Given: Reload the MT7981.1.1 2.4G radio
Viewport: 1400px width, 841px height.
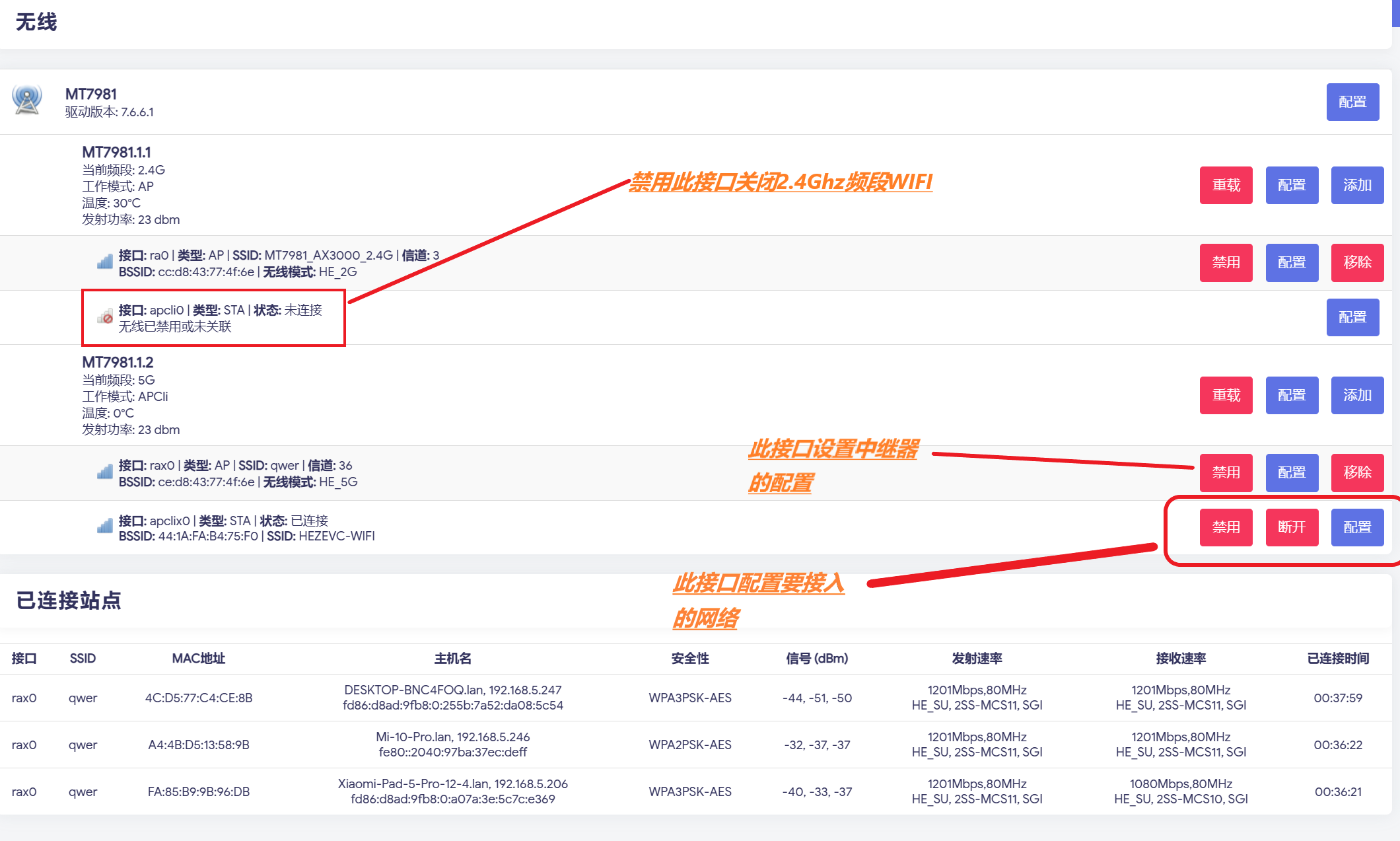Looking at the screenshot, I should tap(1226, 185).
